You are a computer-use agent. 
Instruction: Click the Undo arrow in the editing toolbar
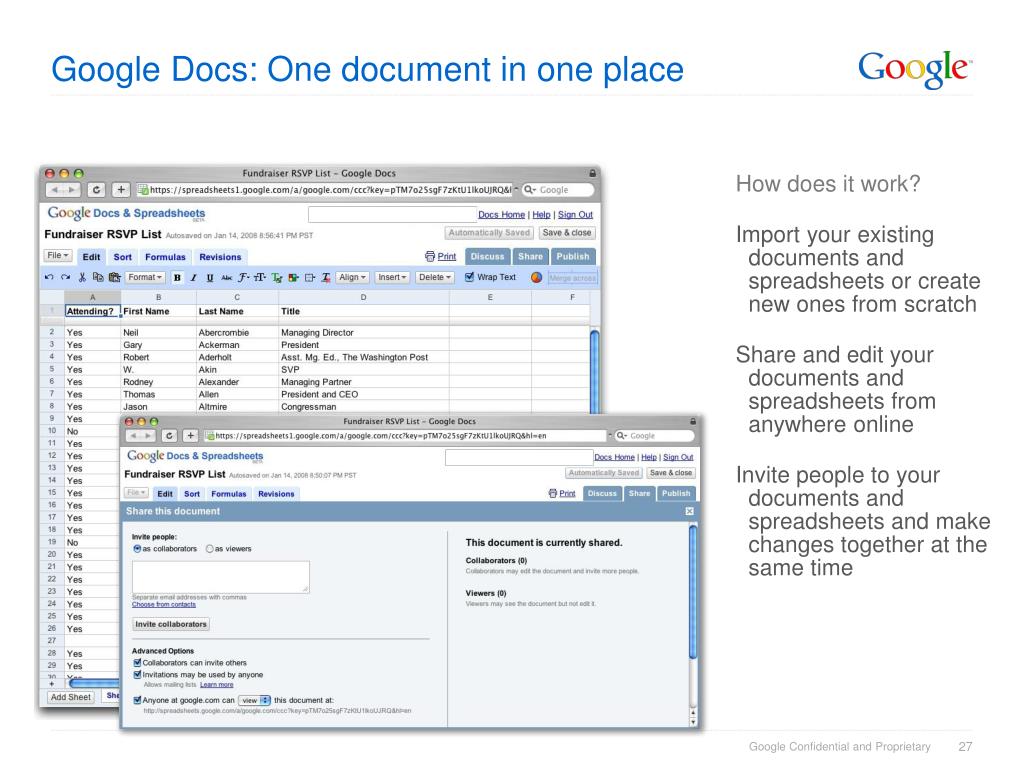coord(49,278)
